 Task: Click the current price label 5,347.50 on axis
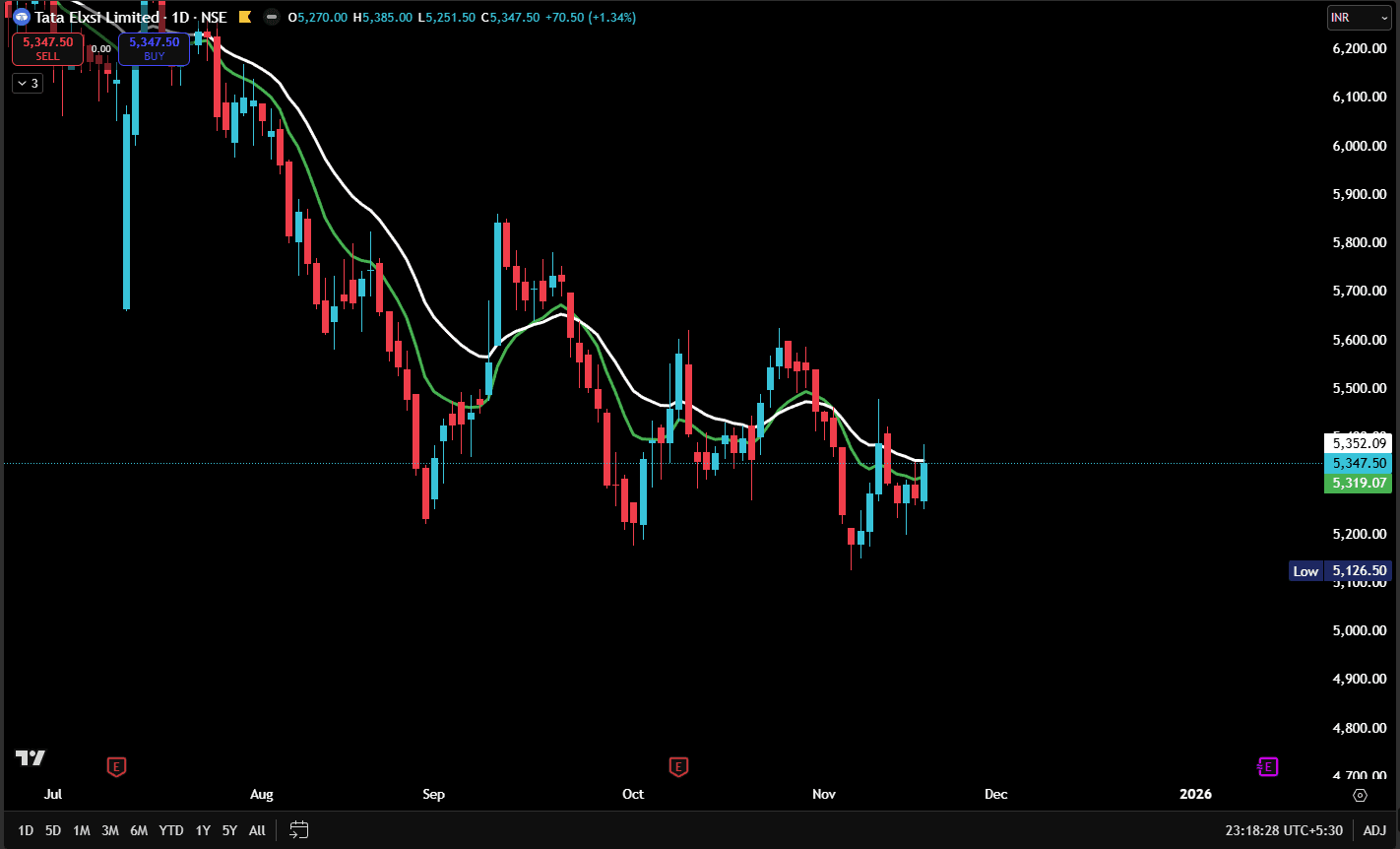1360,463
